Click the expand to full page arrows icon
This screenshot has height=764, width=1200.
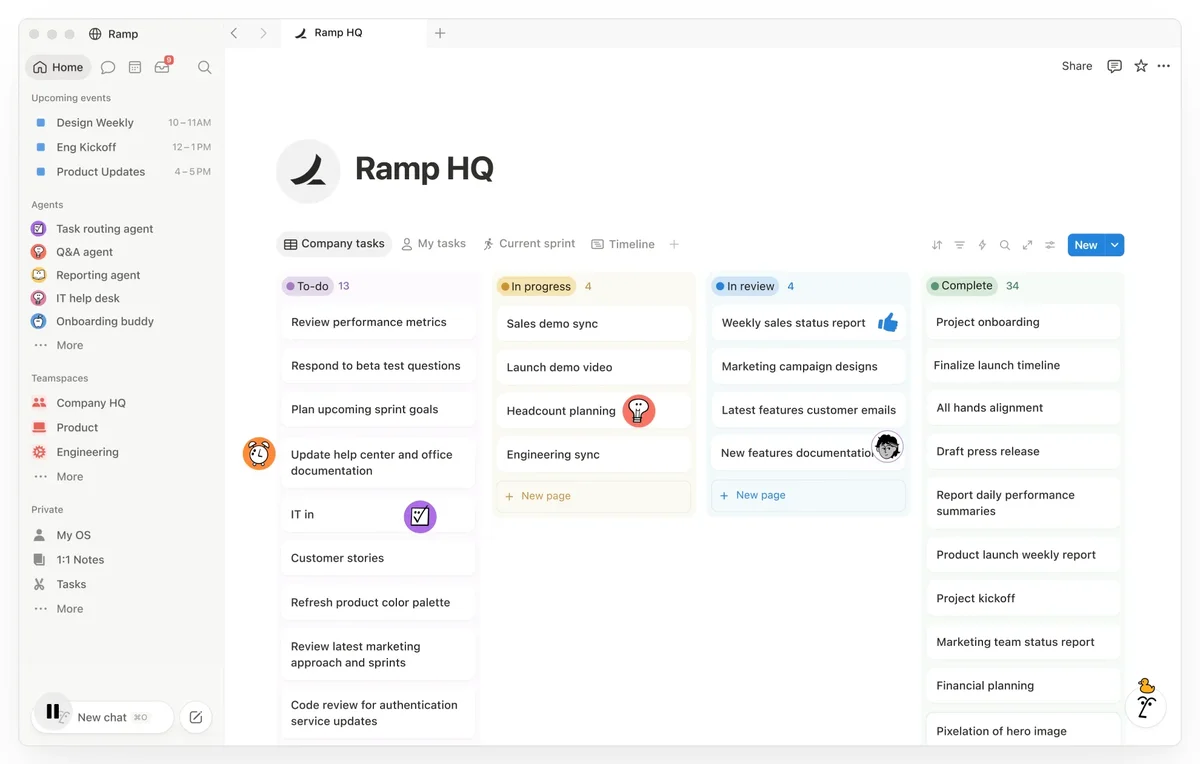point(1027,245)
